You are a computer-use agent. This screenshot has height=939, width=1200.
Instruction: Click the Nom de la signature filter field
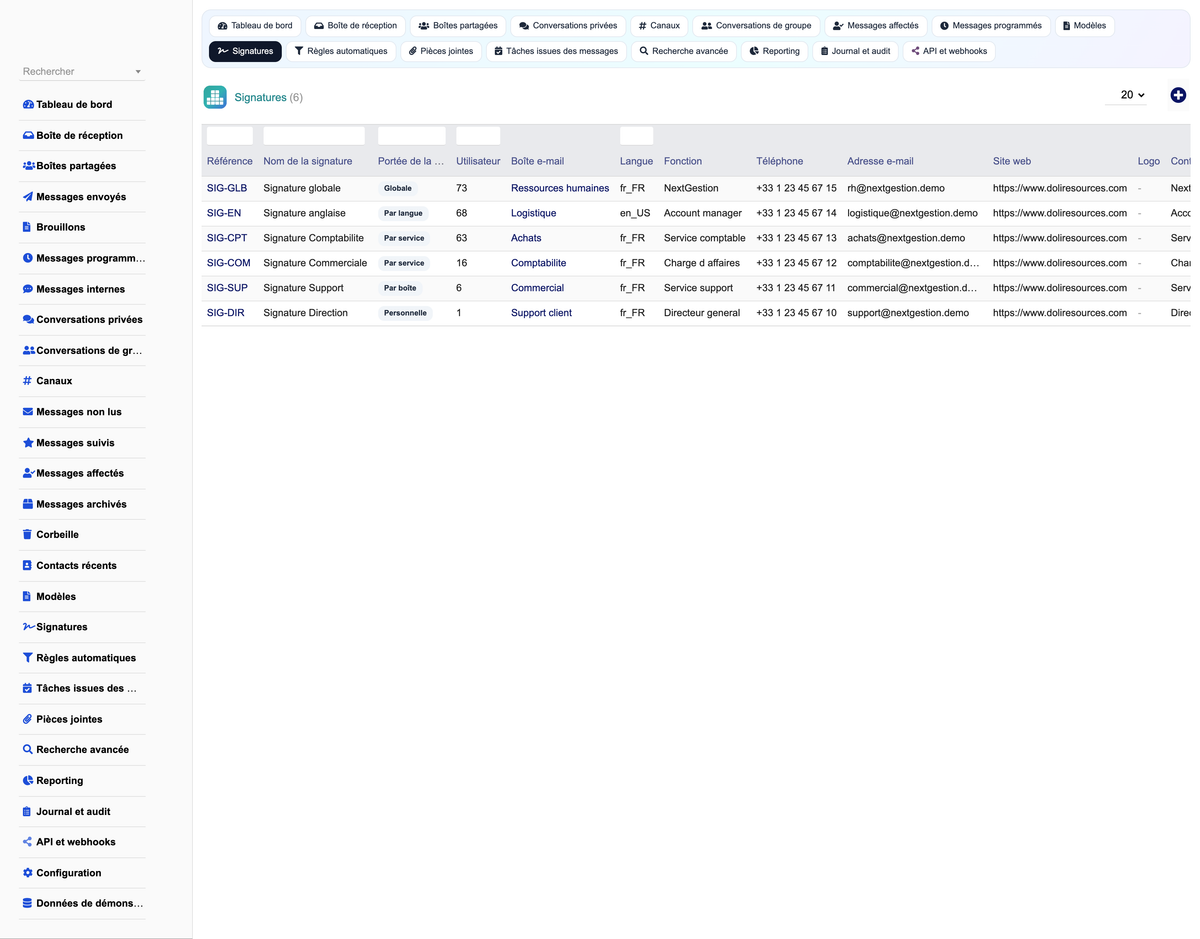tap(314, 136)
